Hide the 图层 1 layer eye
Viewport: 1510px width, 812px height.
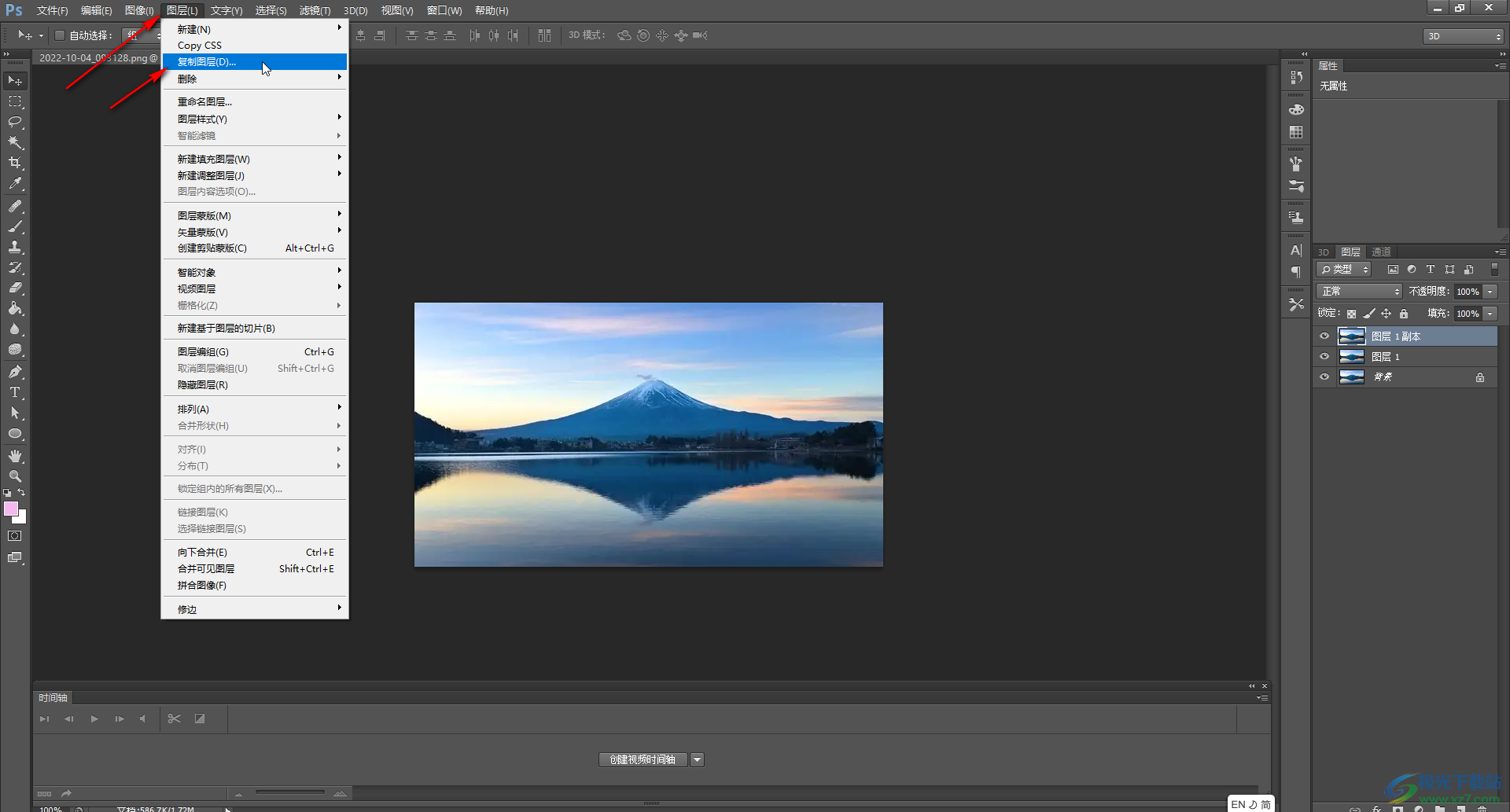pos(1324,357)
